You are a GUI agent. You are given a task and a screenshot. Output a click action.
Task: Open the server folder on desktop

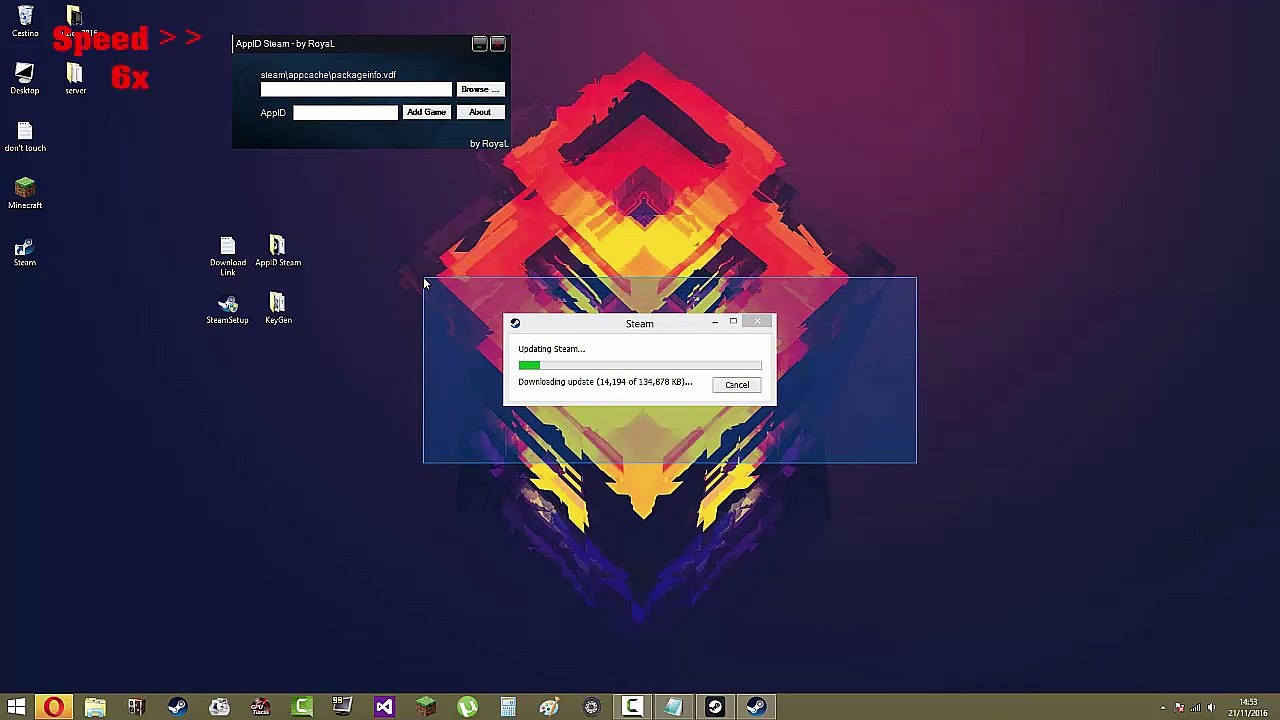click(75, 79)
